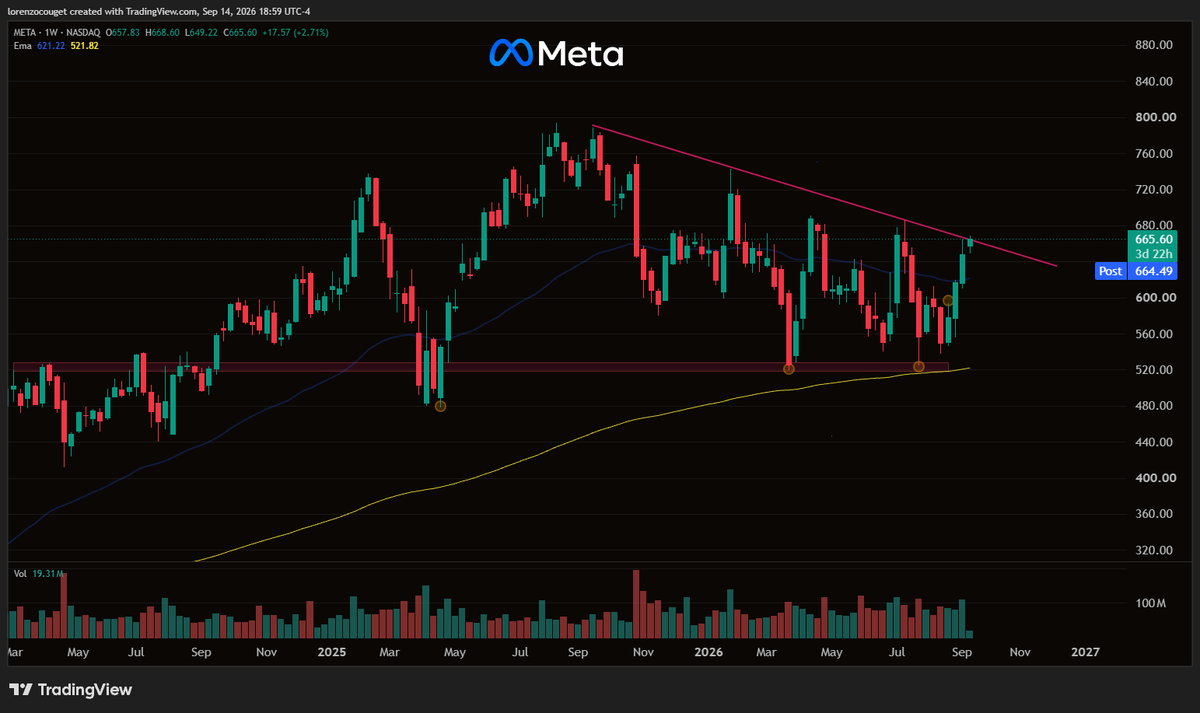The height and width of the screenshot is (713, 1200).
Task: Select the pink descending trendline
Action: click(825, 196)
